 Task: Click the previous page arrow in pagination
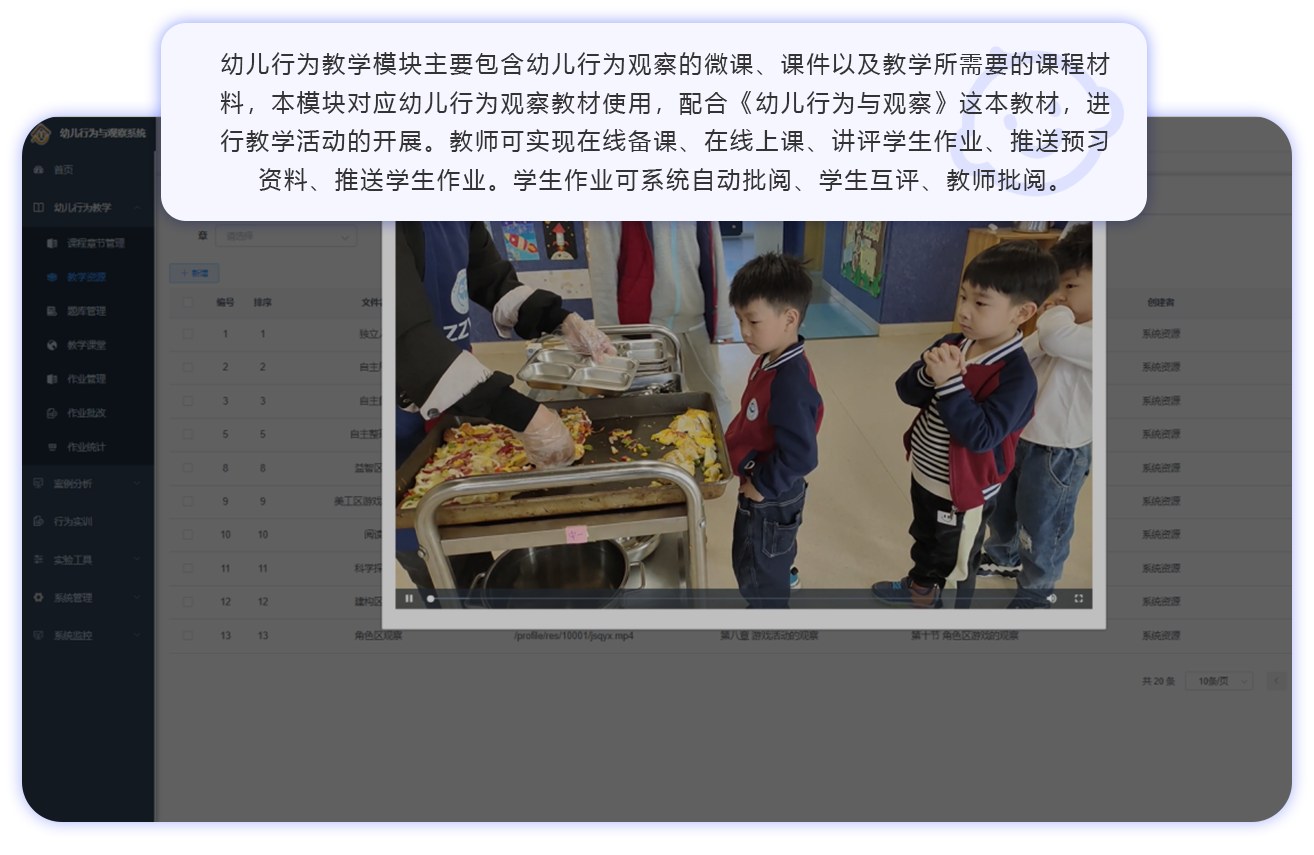(1275, 681)
